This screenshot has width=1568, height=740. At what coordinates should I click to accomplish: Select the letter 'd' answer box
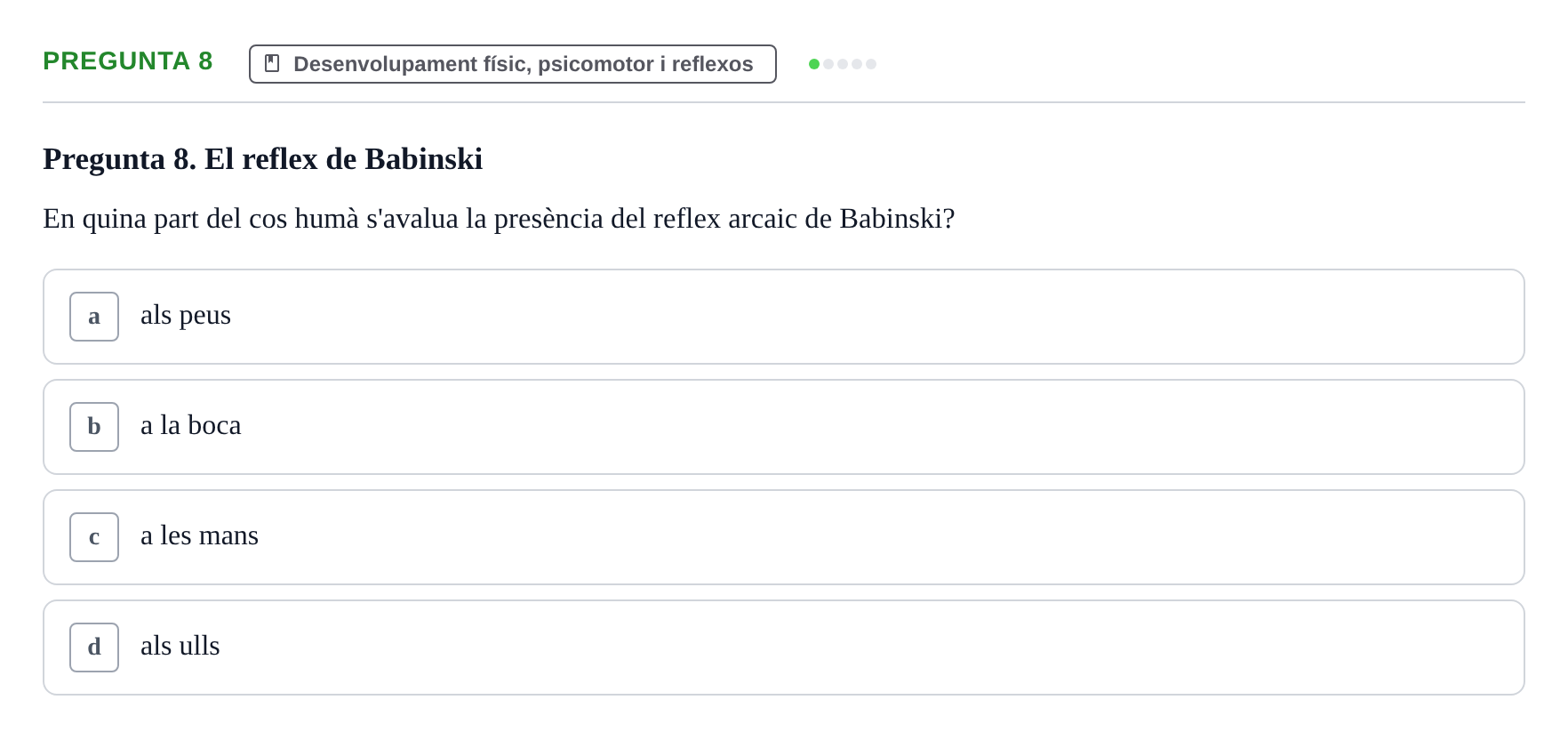click(x=94, y=647)
